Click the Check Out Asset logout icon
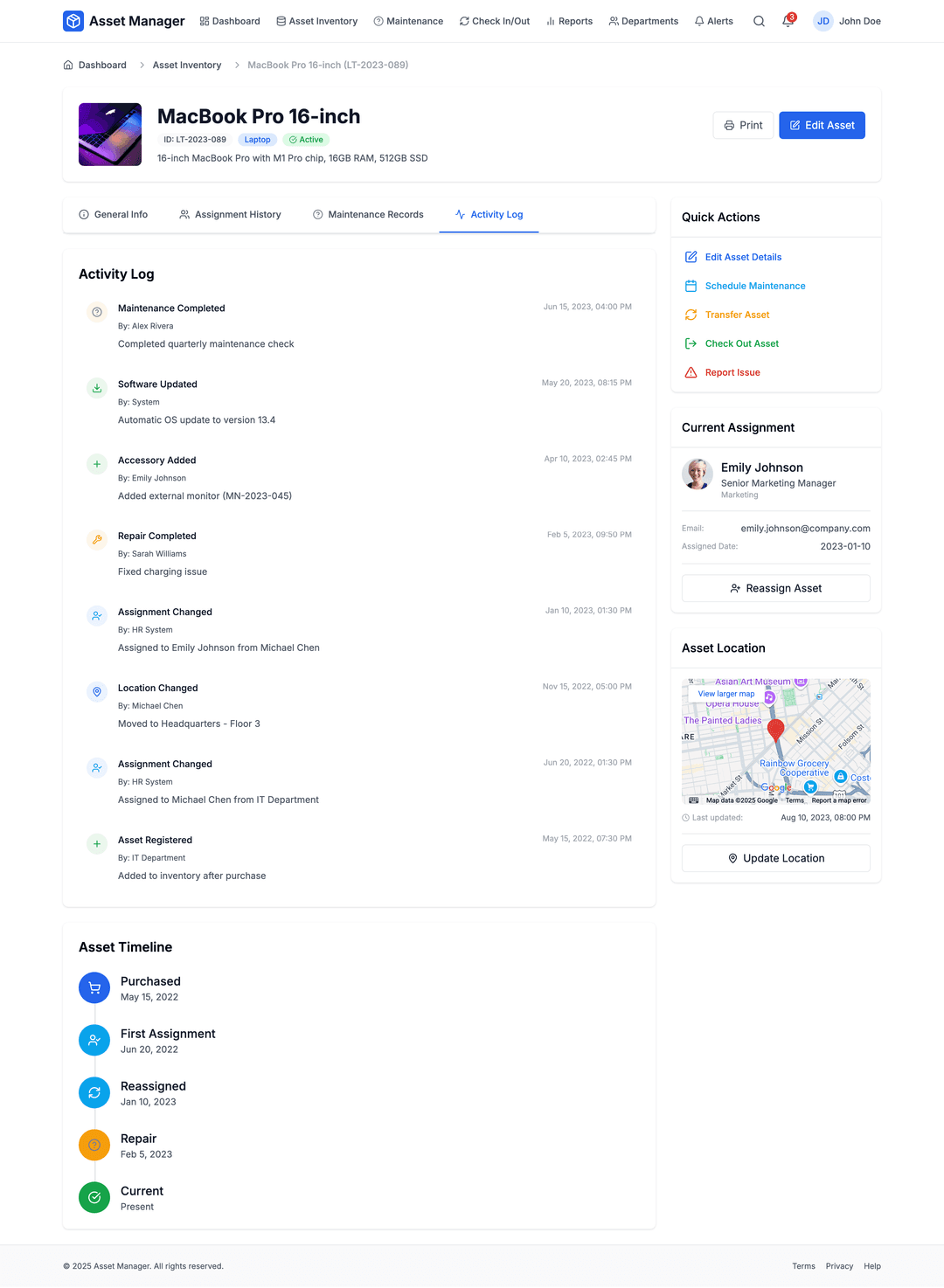Viewport: 944px width, 1288px height. tap(691, 343)
